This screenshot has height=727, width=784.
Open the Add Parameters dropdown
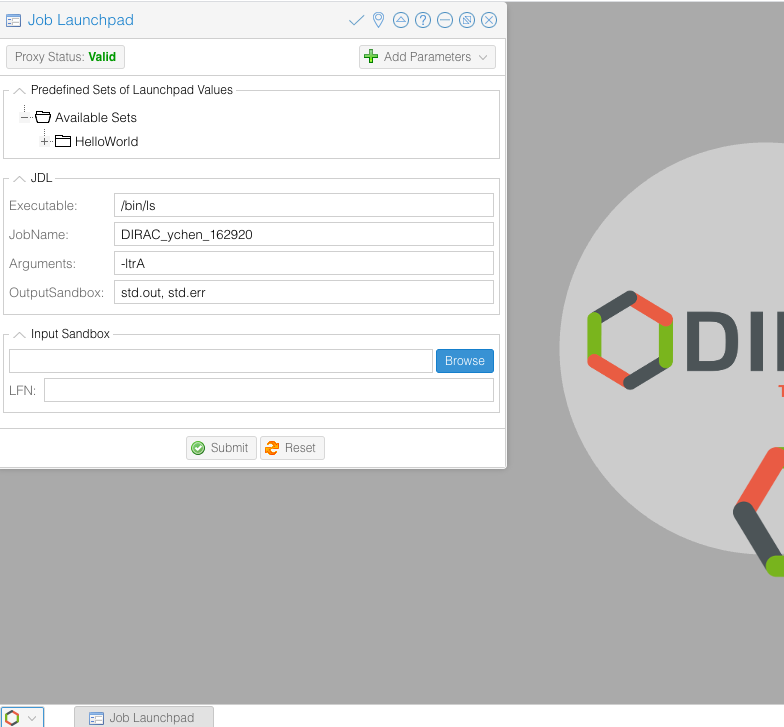pyautogui.click(x=427, y=57)
